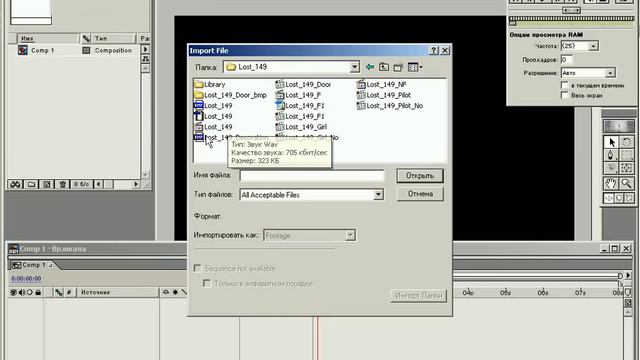Select the Rotation tool

coord(627,142)
